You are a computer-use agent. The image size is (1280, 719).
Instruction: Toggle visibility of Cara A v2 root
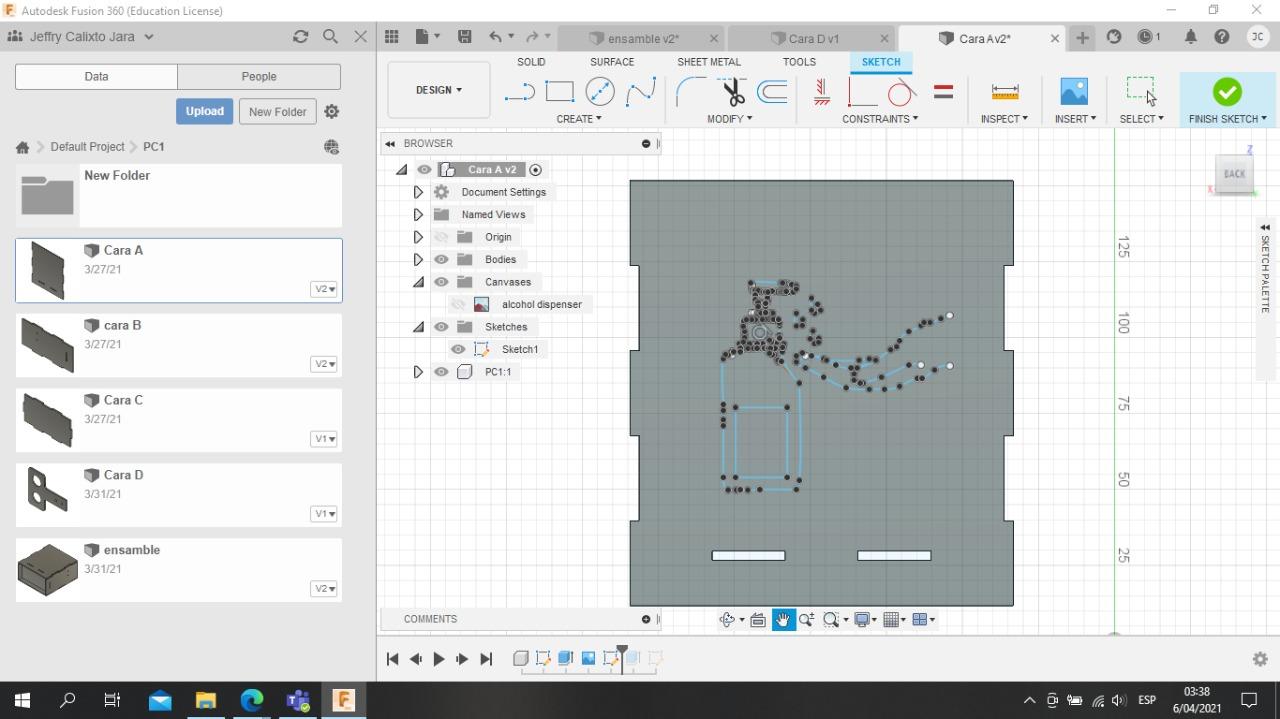click(x=424, y=169)
